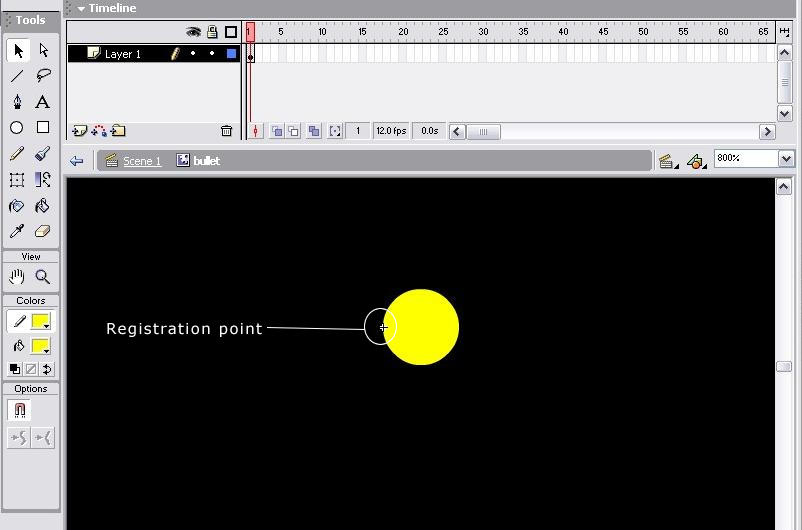Open the fill color swatch
Screen dimensions: 802x530
pyautogui.click(x=41, y=346)
